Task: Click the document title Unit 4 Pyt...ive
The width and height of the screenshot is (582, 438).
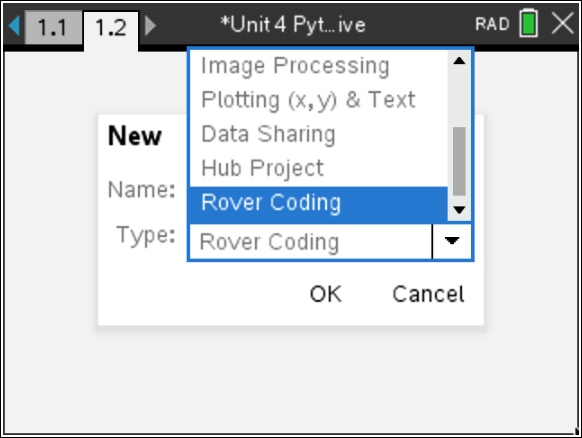Action: pyautogui.click(x=293, y=25)
